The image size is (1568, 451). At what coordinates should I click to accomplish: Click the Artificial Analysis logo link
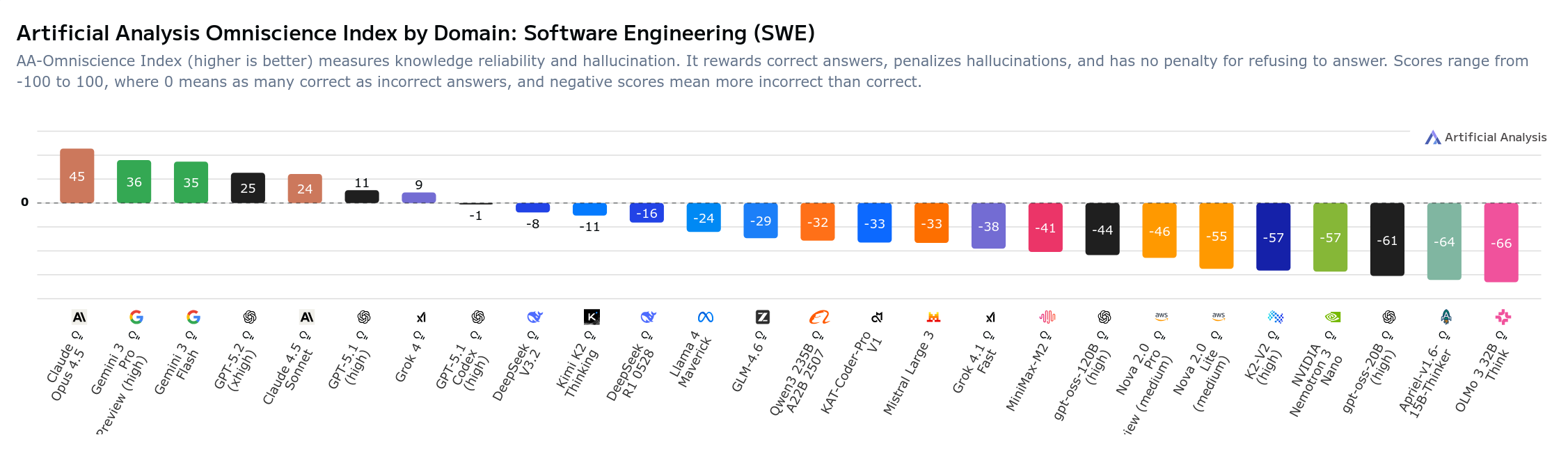tap(1485, 138)
